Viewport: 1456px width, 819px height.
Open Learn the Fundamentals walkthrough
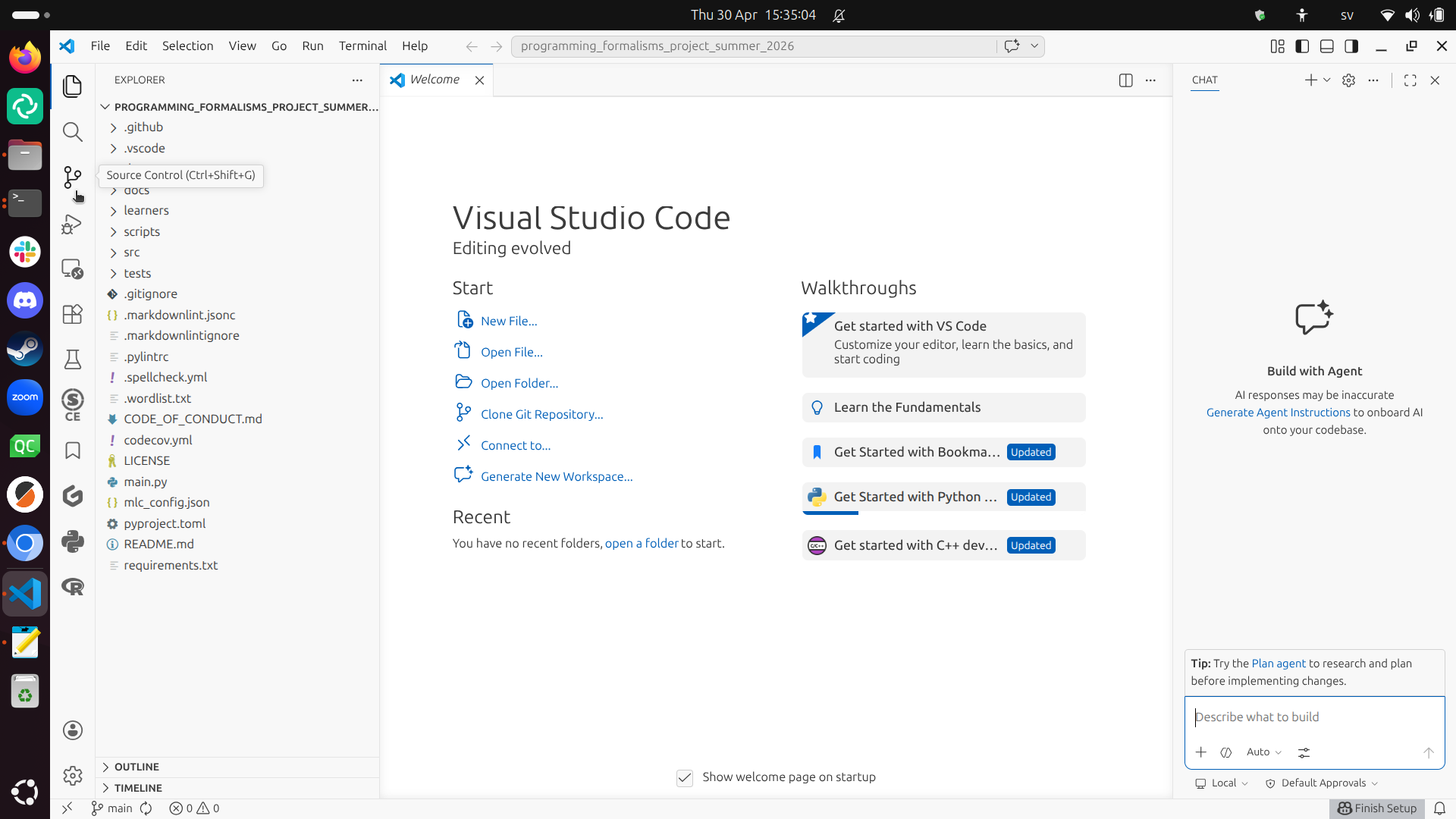pos(943,408)
